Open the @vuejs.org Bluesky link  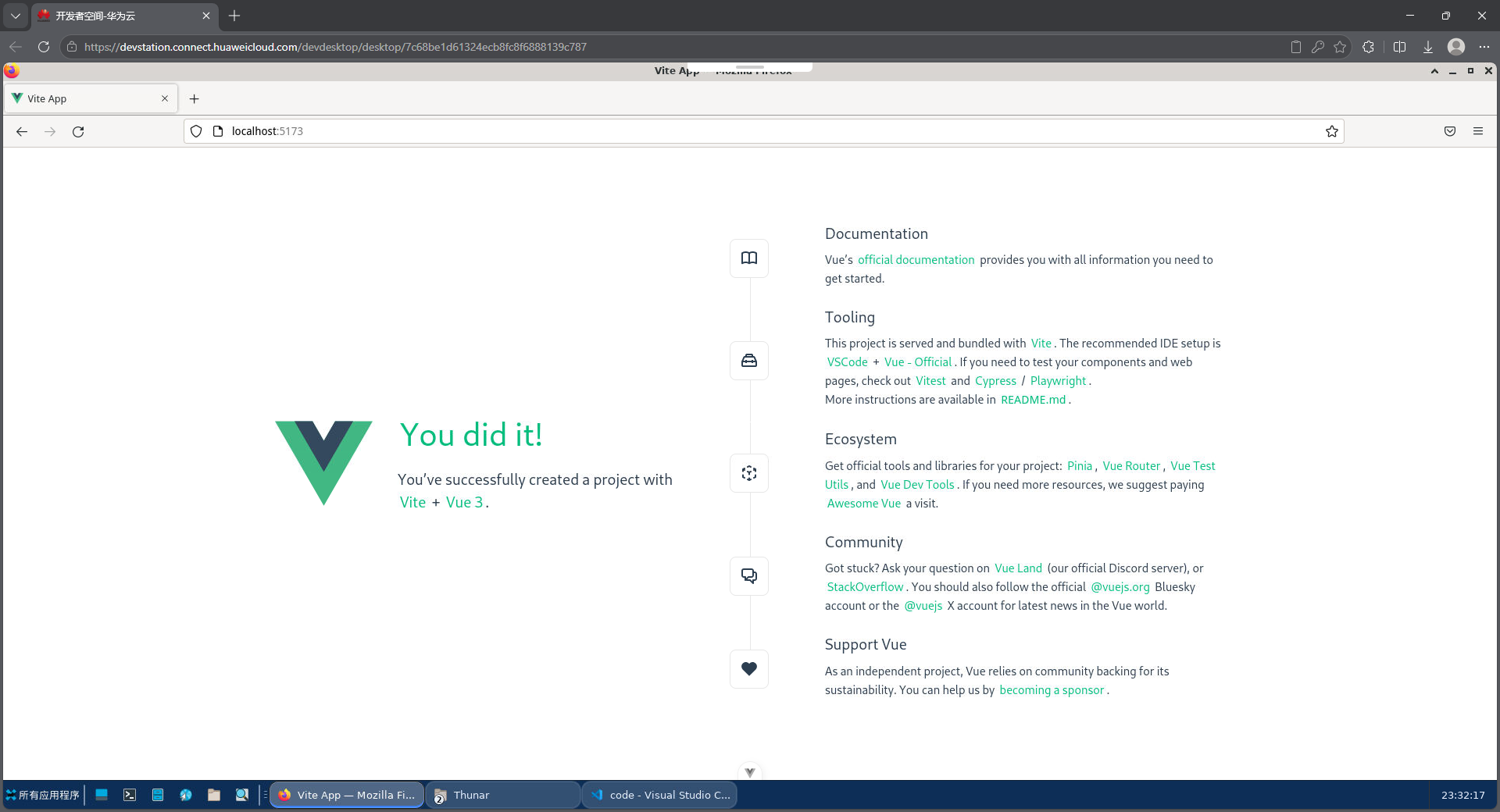pos(1120,587)
